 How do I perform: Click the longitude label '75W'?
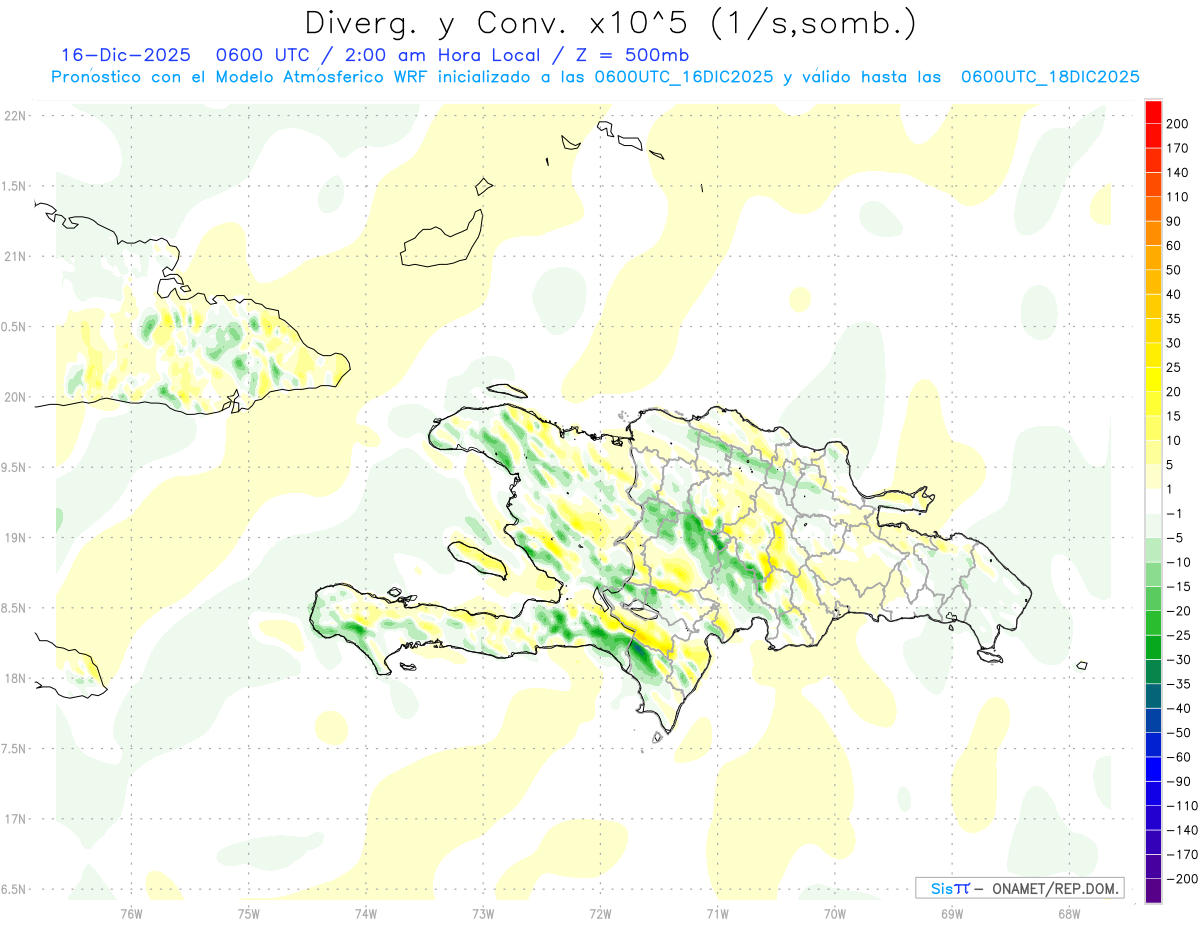(249, 914)
